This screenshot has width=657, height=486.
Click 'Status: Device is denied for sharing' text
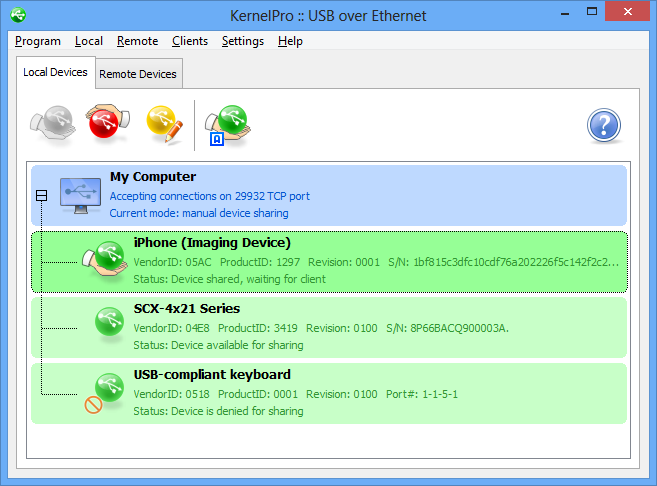[218, 411]
